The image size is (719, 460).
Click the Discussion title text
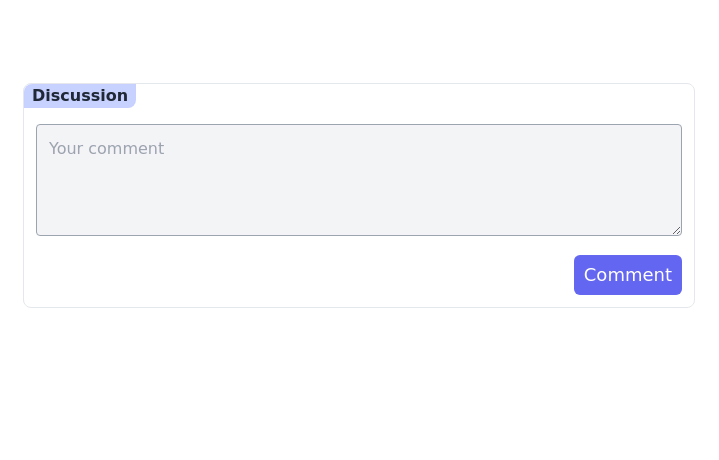[80, 96]
